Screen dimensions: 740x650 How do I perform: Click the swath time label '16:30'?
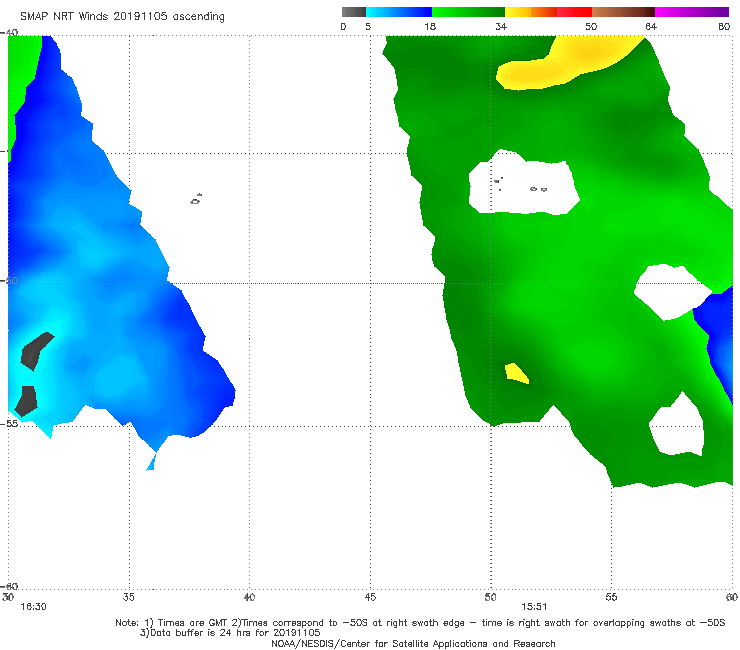tap(33, 607)
